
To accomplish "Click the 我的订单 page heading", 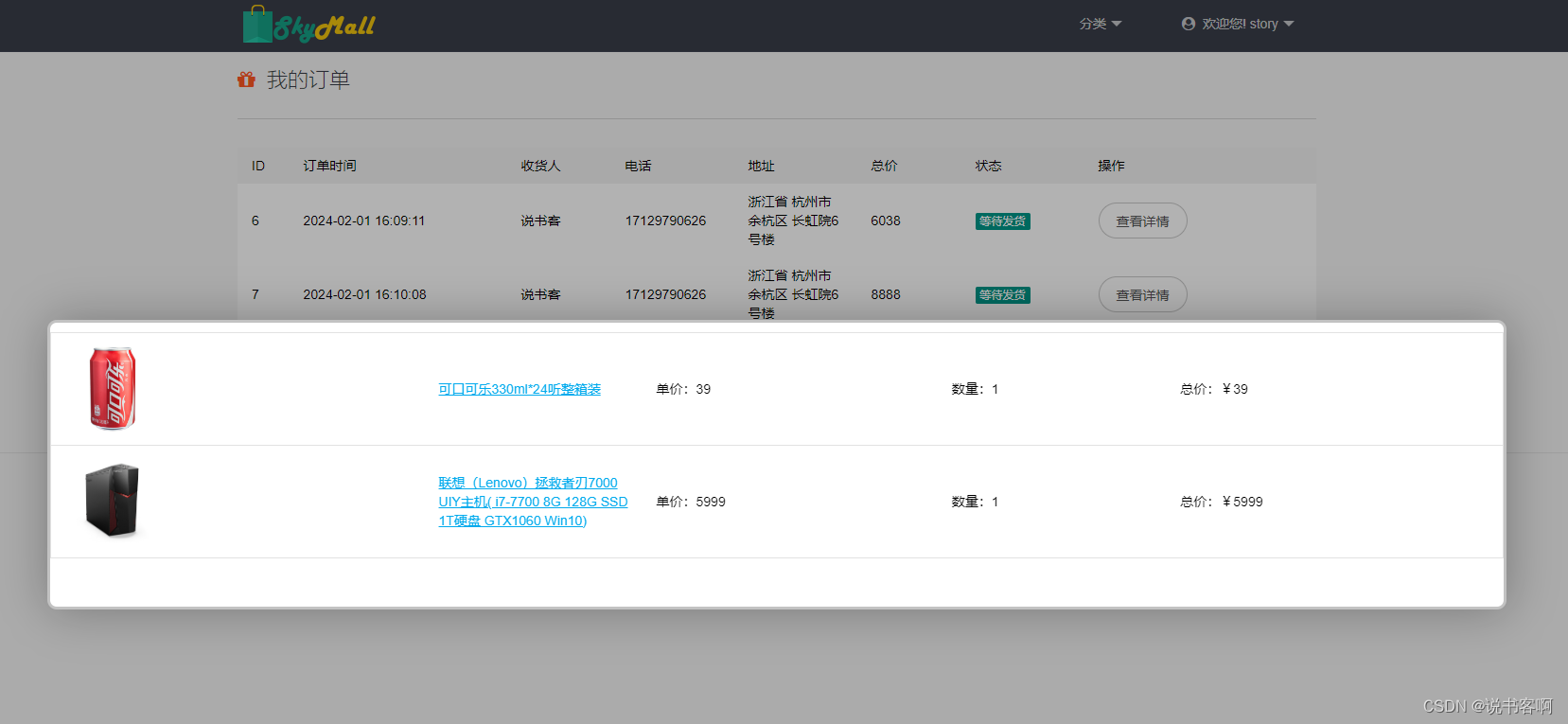I will point(308,79).
